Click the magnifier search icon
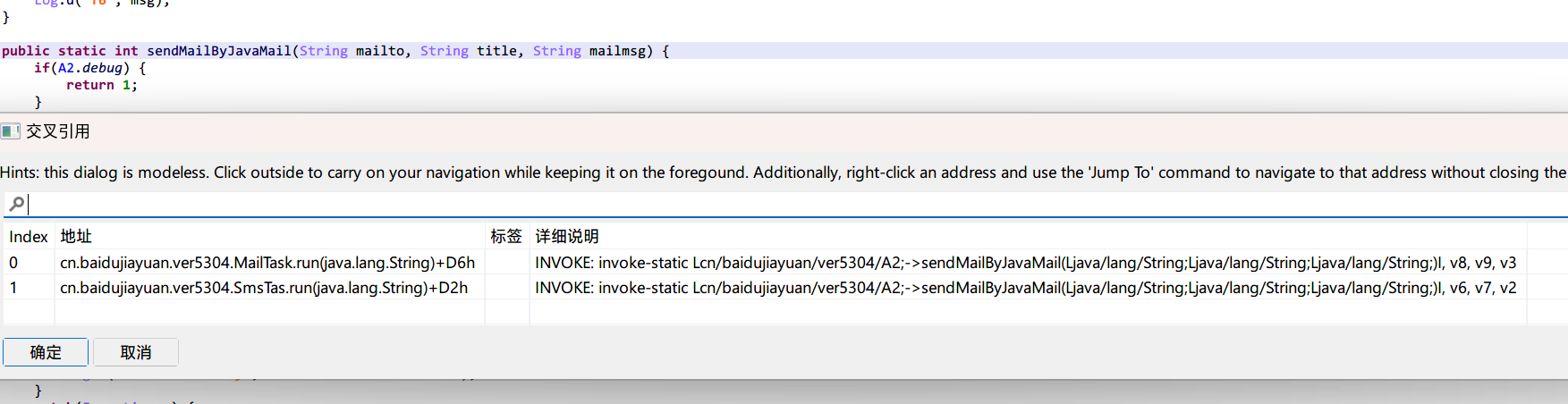The image size is (1568, 404). pos(16,204)
